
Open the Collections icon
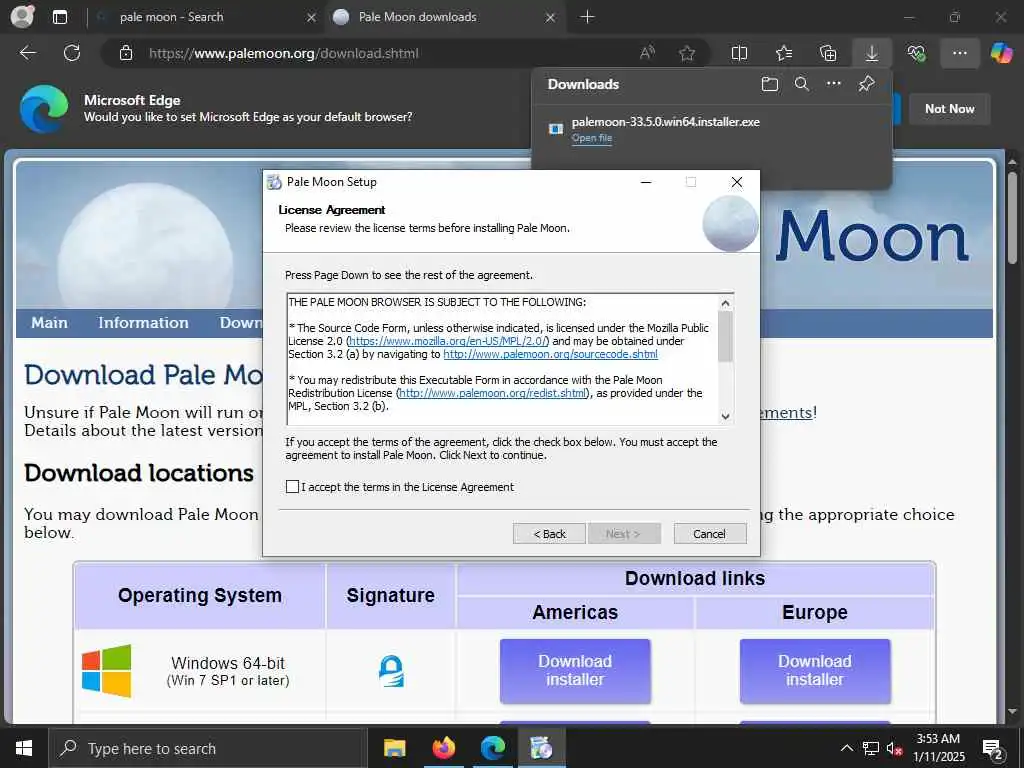(x=828, y=53)
